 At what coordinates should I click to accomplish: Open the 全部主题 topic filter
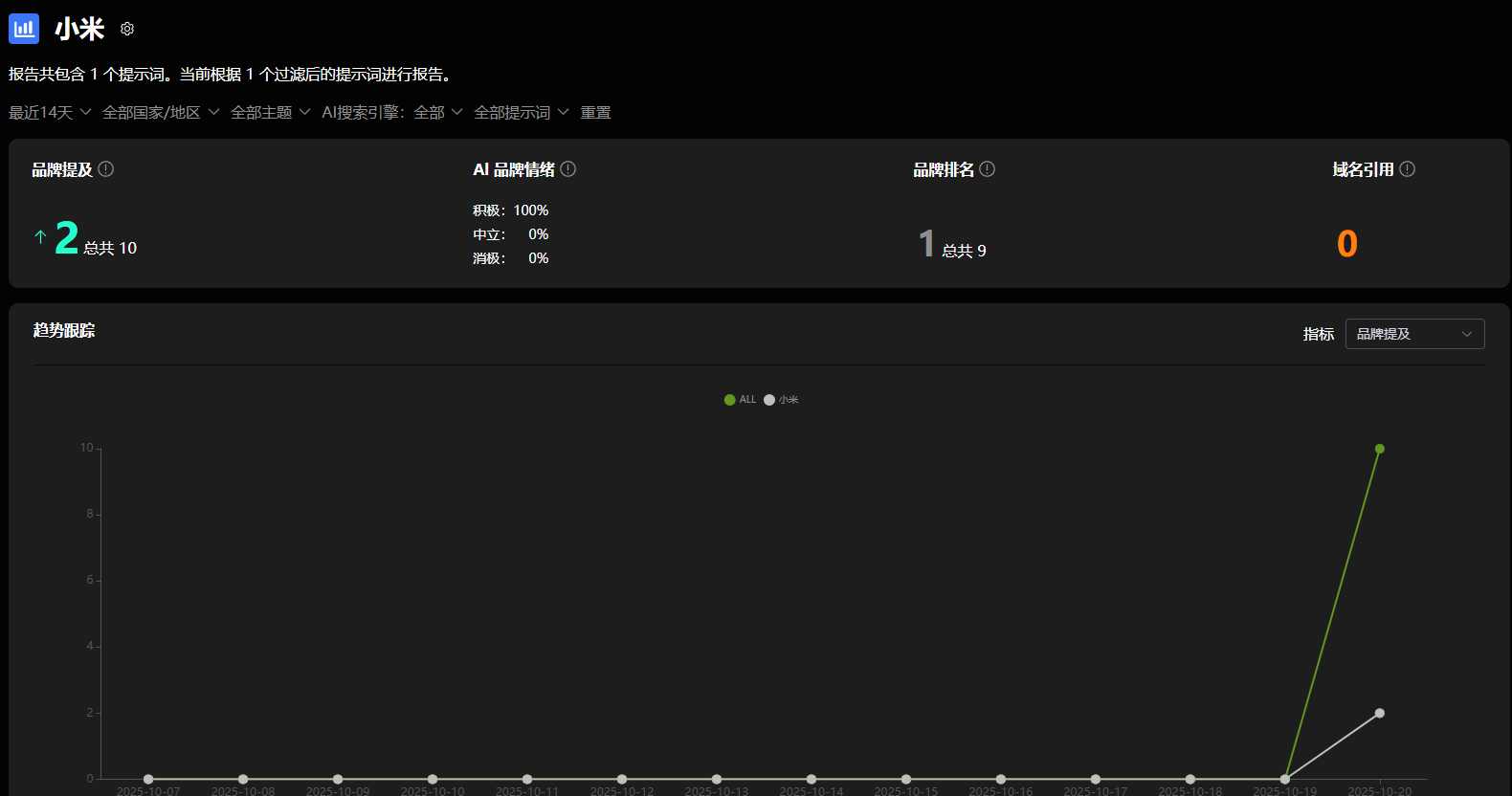[270, 113]
